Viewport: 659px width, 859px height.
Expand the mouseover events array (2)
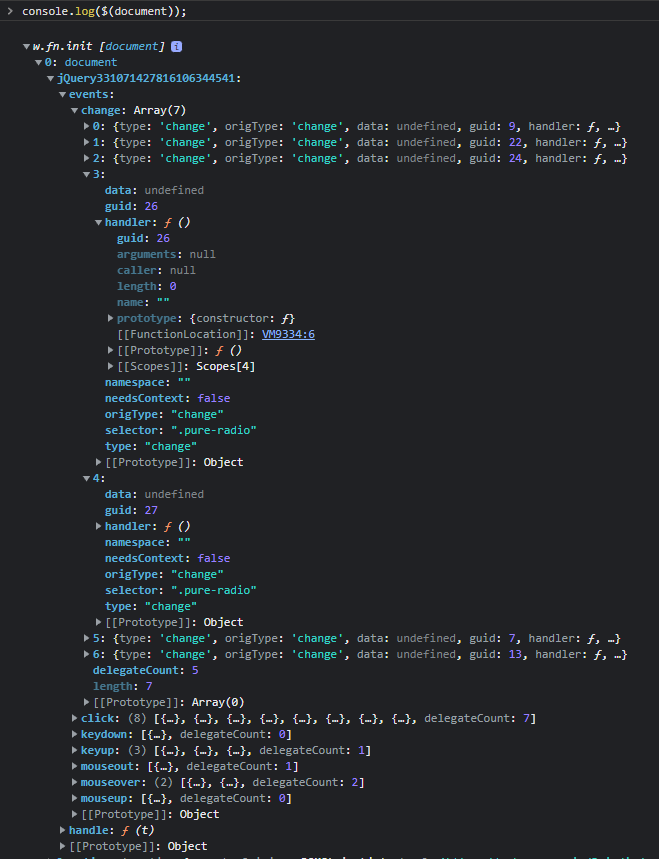(75, 782)
